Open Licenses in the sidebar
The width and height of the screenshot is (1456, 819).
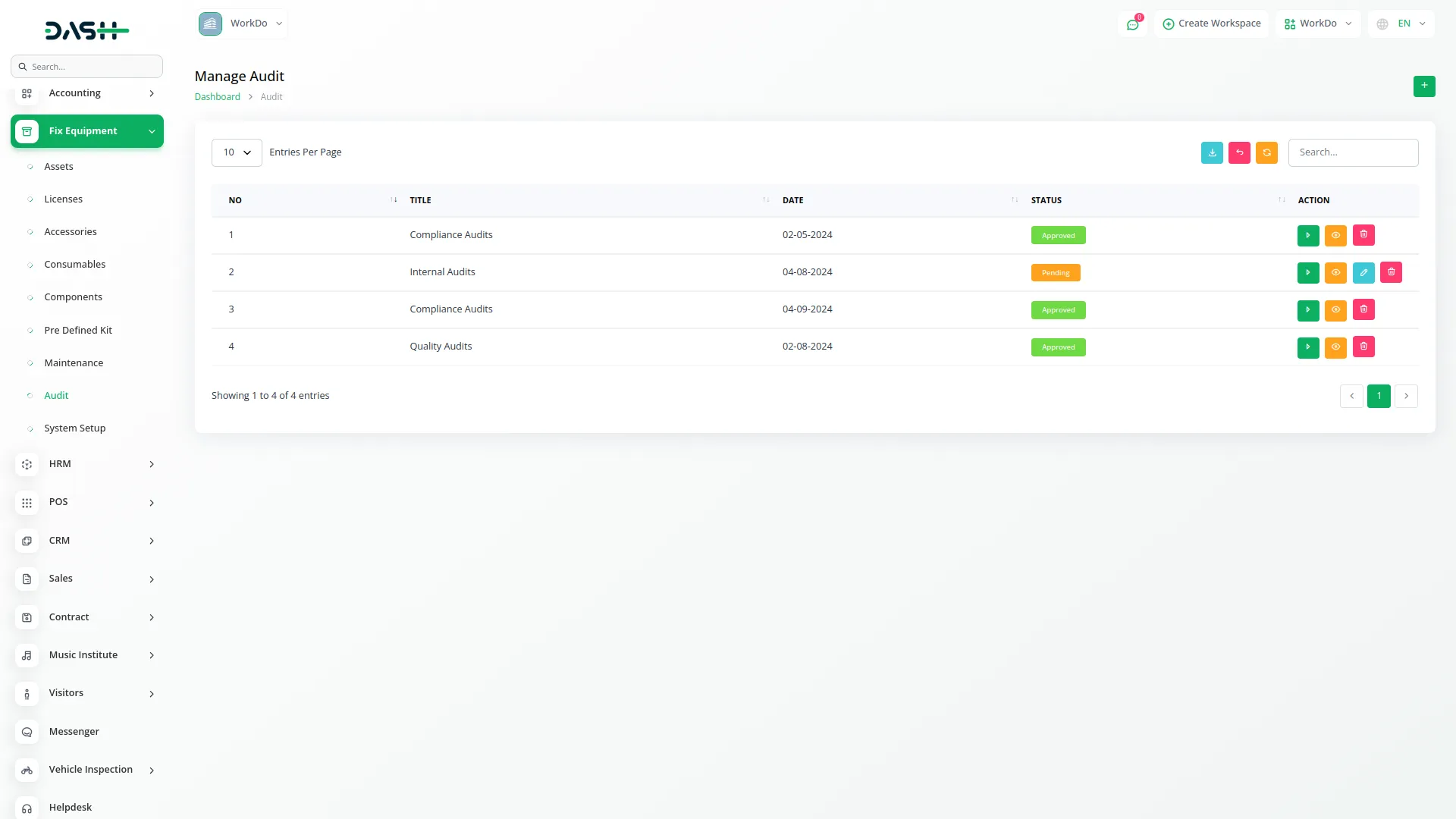63,199
